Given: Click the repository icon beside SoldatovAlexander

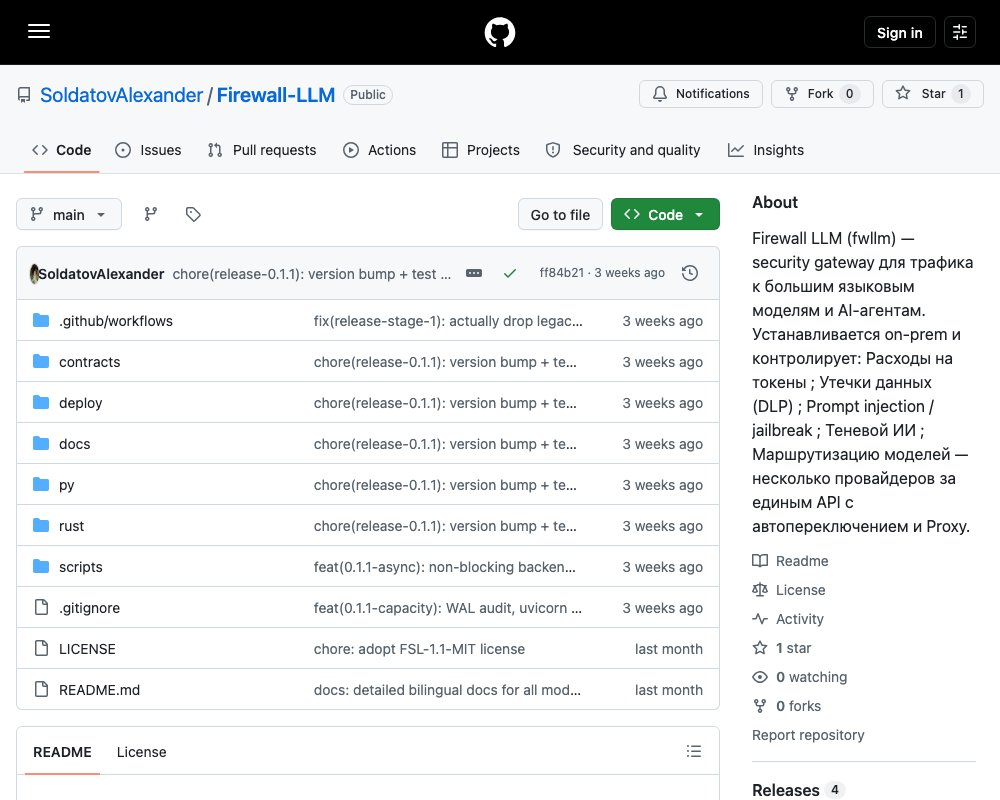Looking at the screenshot, I should (x=24, y=95).
